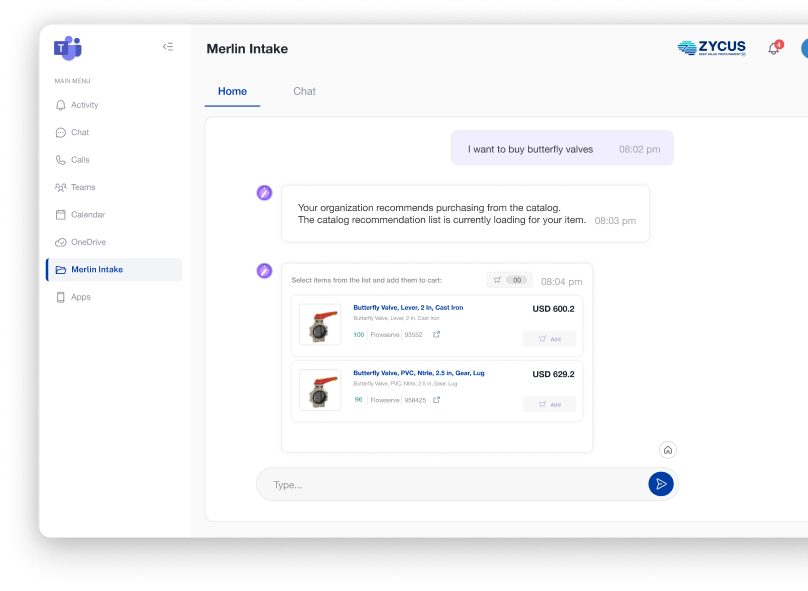Viewport: 808px width, 591px height.
Task: Click the home icon below the chat
Action: tap(668, 450)
